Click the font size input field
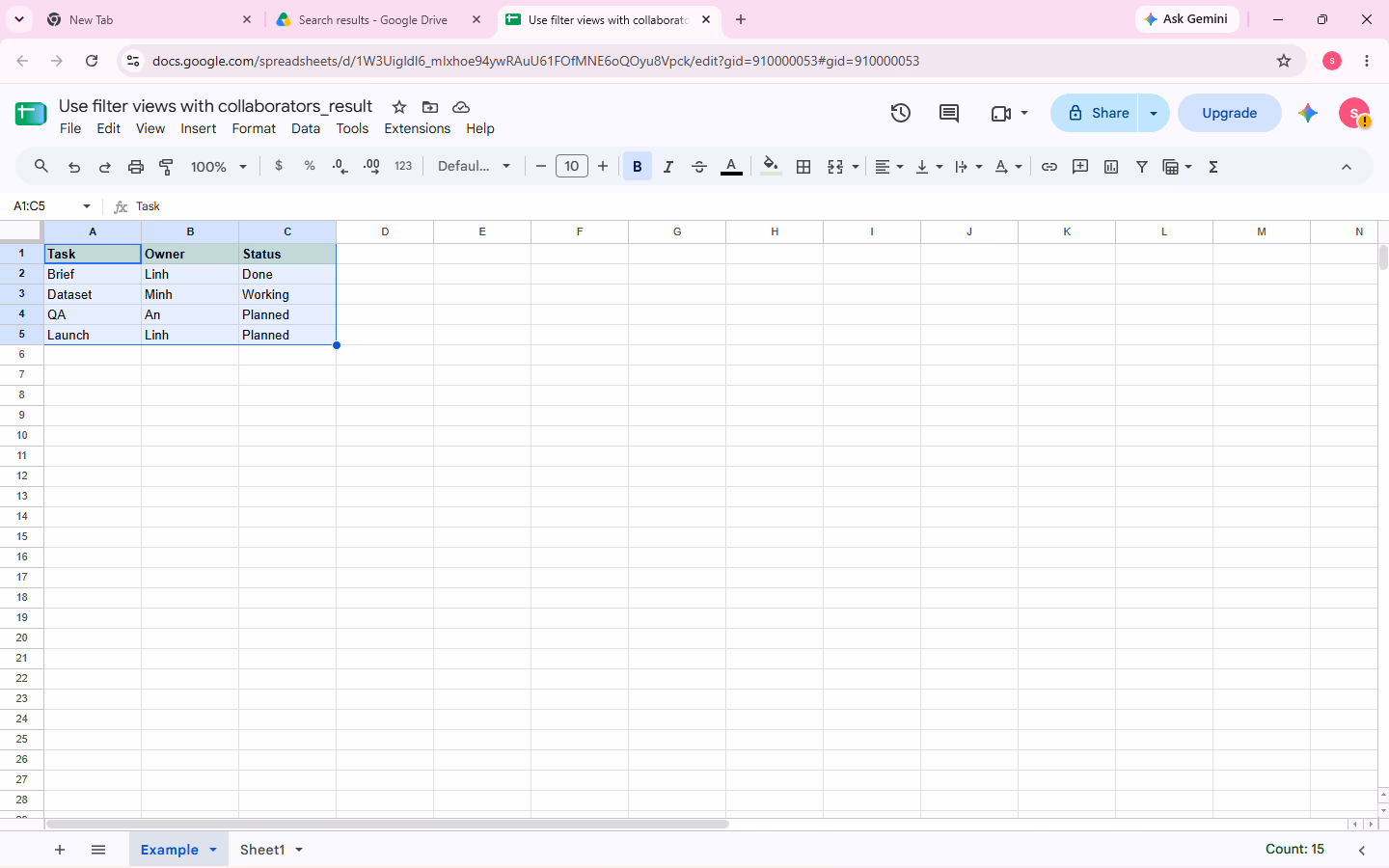This screenshot has height=868, width=1389. (x=572, y=167)
